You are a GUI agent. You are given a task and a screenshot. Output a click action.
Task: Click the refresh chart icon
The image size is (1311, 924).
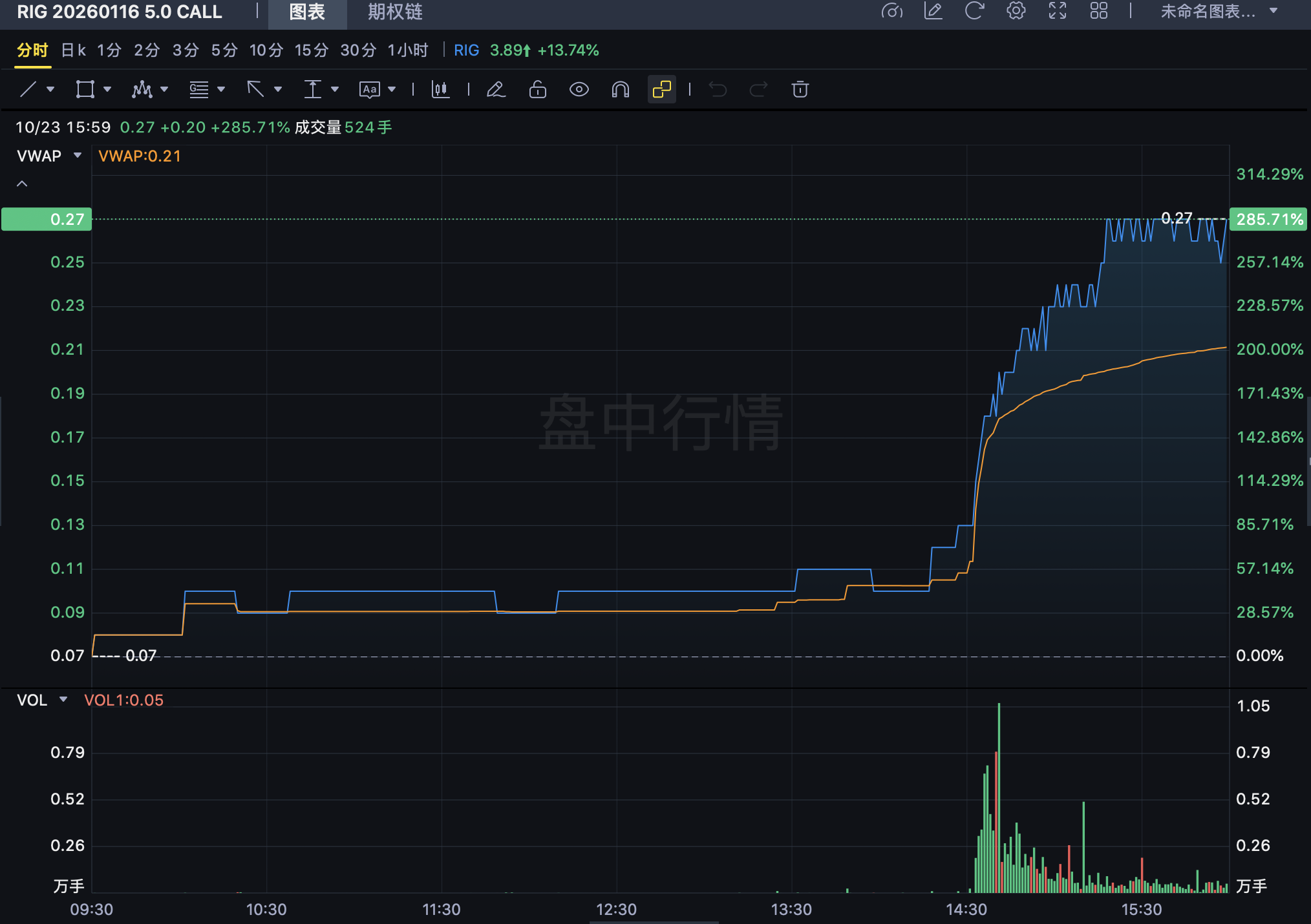coord(974,11)
